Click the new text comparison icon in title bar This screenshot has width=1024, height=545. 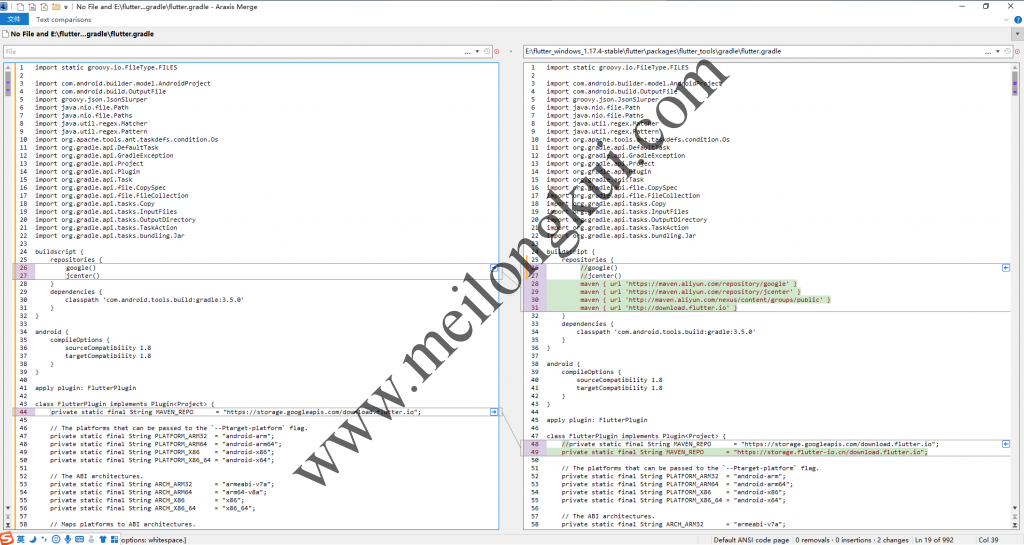point(20,6)
